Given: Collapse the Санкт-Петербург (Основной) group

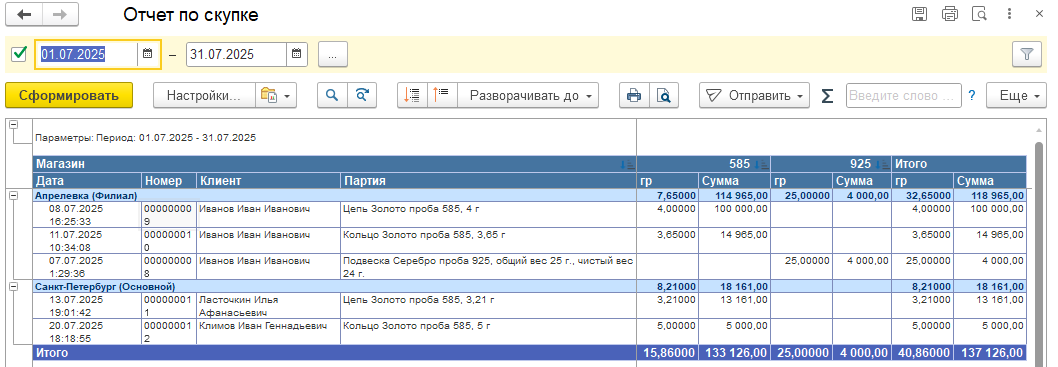Looking at the screenshot, I should [13, 287].
